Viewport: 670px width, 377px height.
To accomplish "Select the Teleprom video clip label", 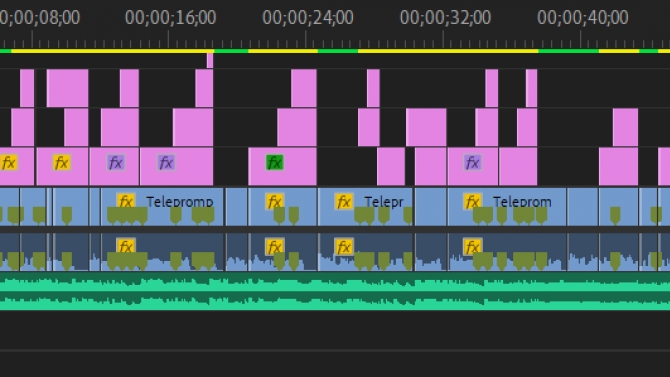I will [522, 202].
